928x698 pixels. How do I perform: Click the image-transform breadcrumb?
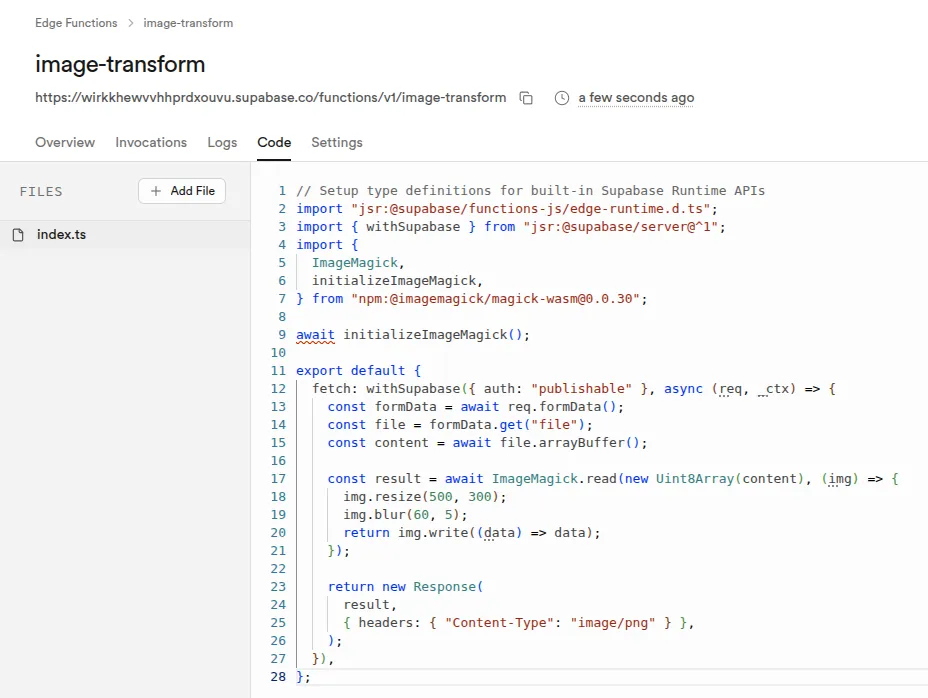coord(188,23)
